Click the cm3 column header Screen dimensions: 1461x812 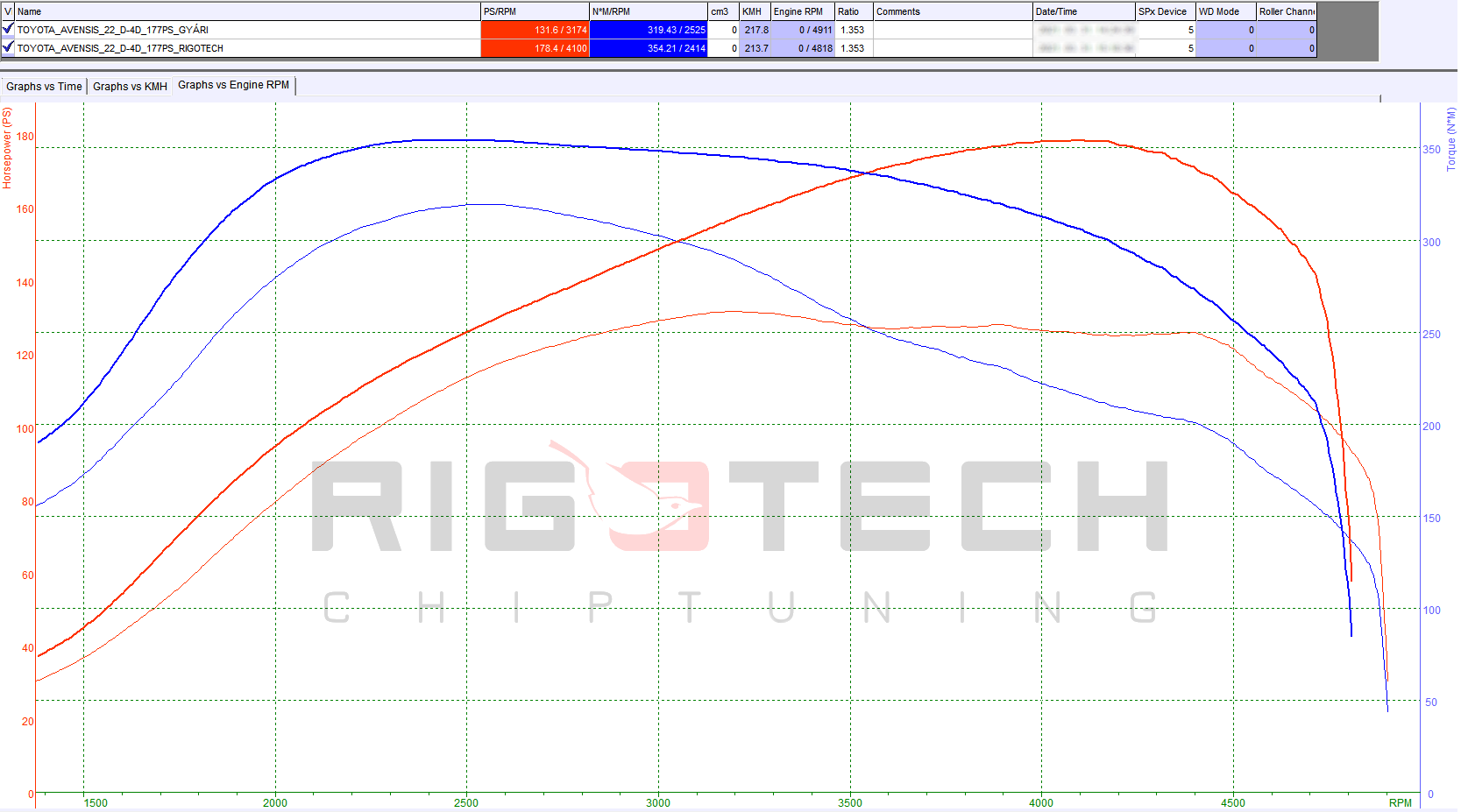coord(724,11)
